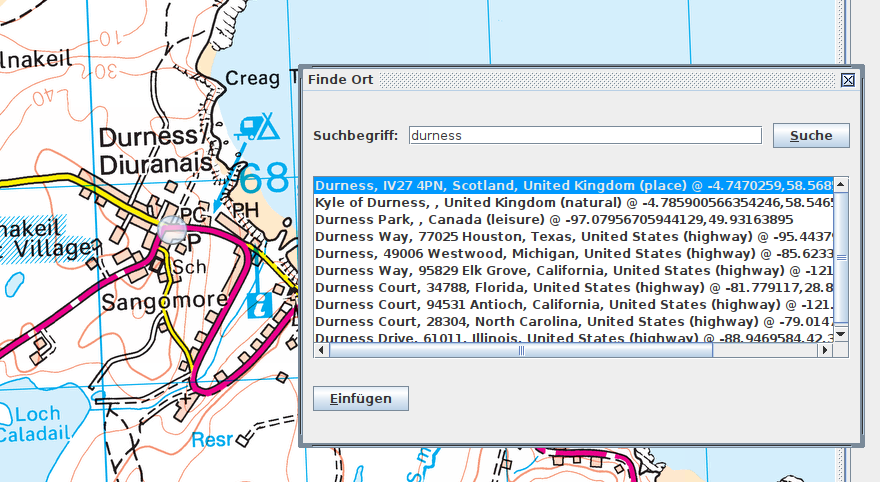Click the Sch school label on map
Viewport: 880px width, 482px height.
187,268
